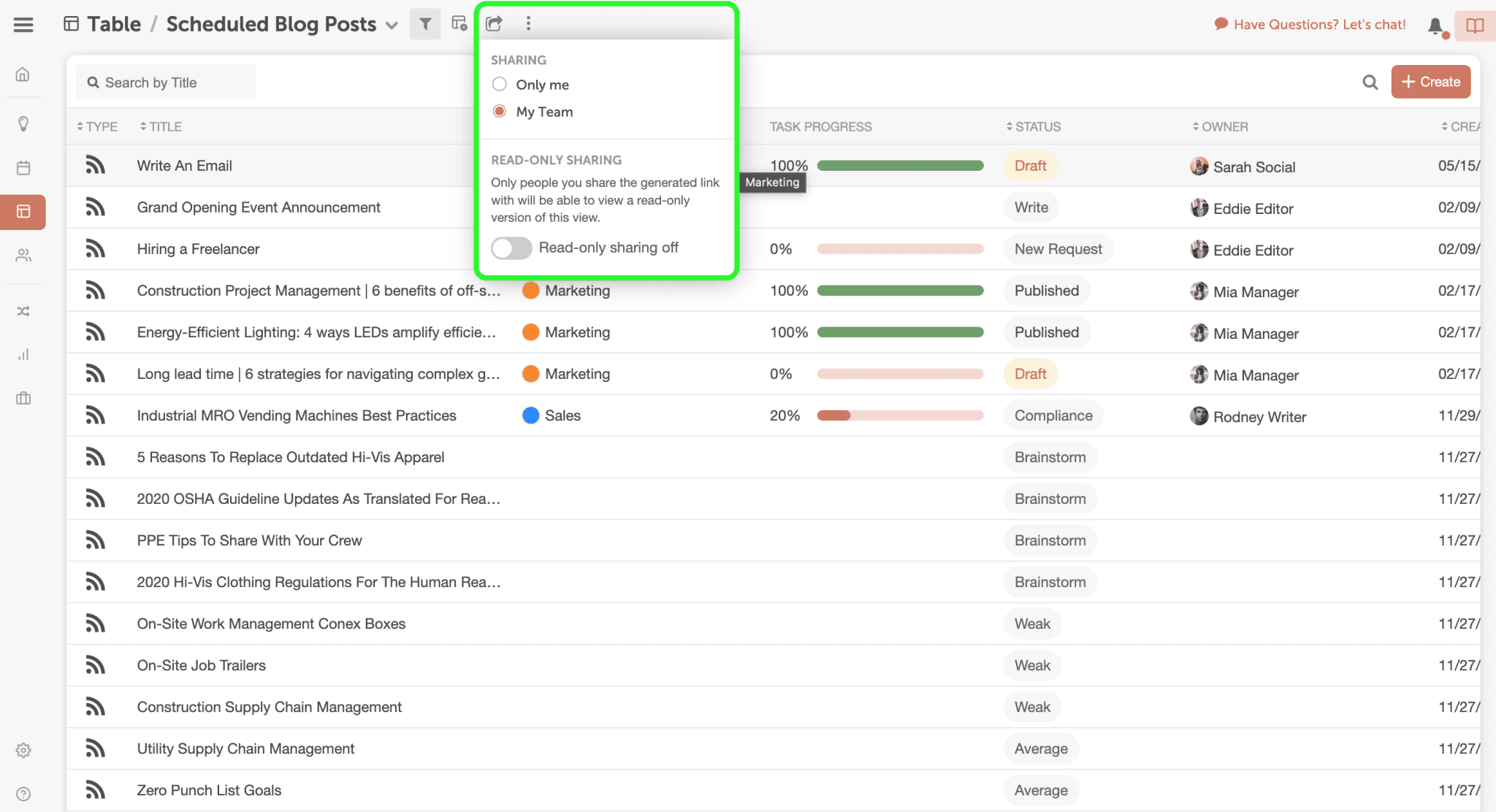The image size is (1496, 812).
Task: Click the Create button
Action: tap(1430, 82)
